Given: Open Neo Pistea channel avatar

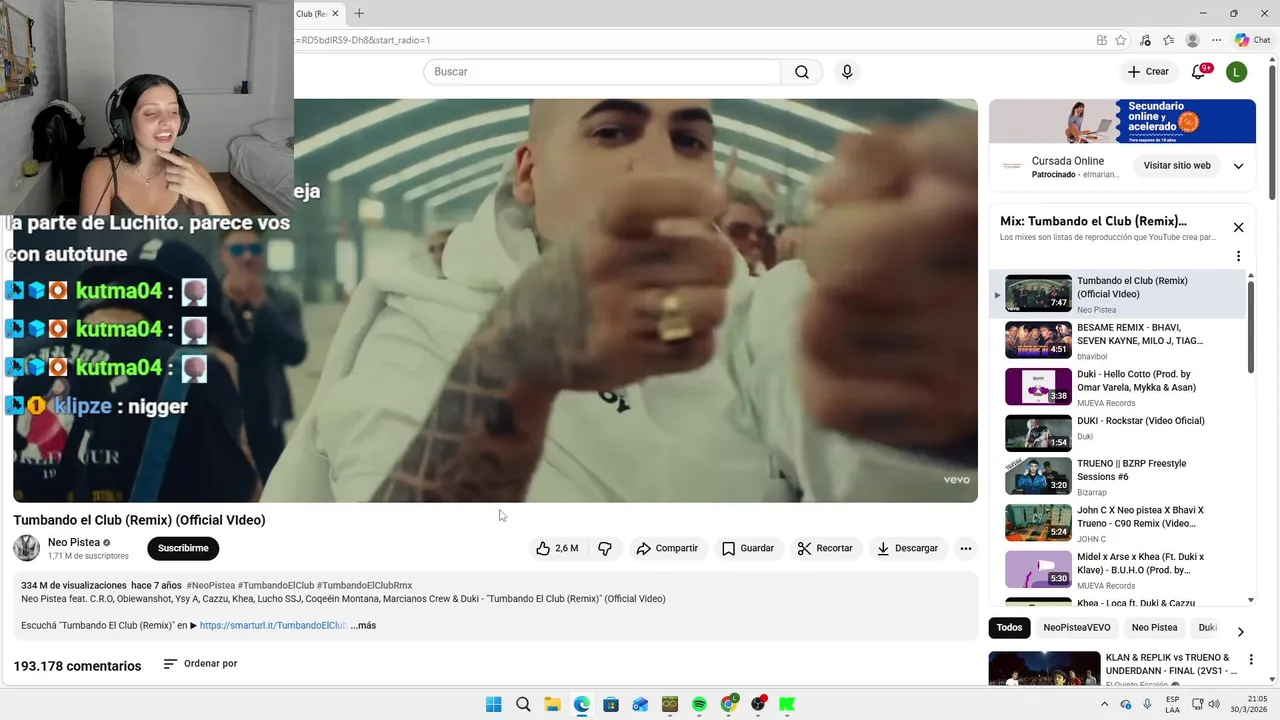Looking at the screenshot, I should click(x=26, y=548).
